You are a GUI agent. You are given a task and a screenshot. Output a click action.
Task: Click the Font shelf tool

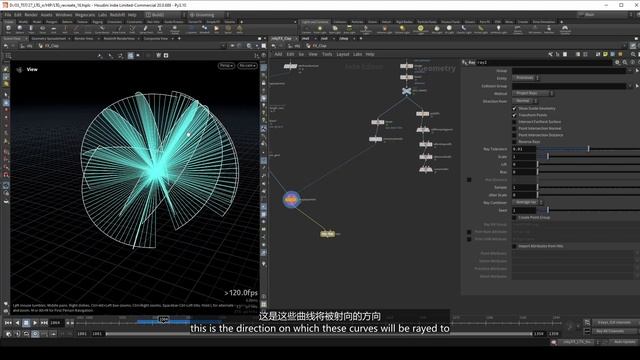coord(160,29)
